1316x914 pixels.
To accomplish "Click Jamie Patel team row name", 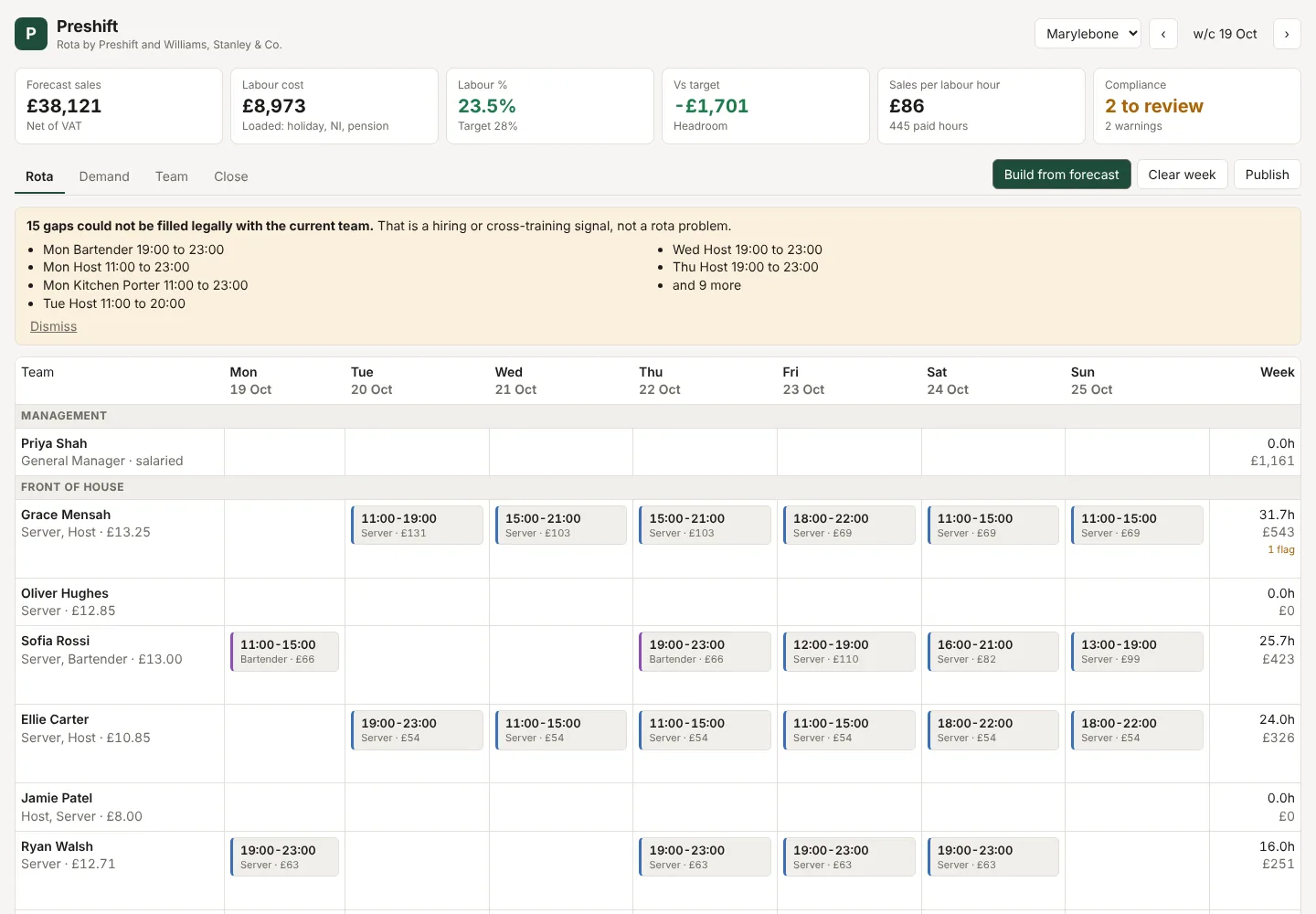I will tap(57, 798).
